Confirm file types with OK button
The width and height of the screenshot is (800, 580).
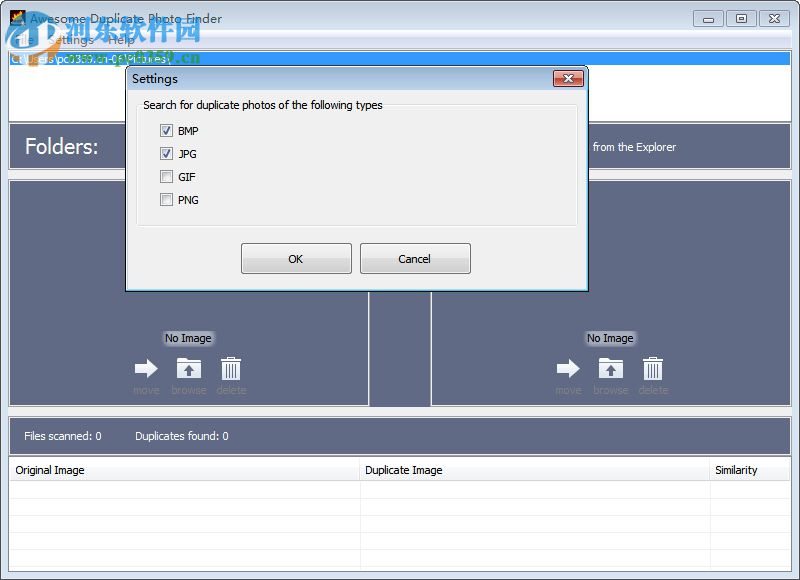pyautogui.click(x=295, y=258)
